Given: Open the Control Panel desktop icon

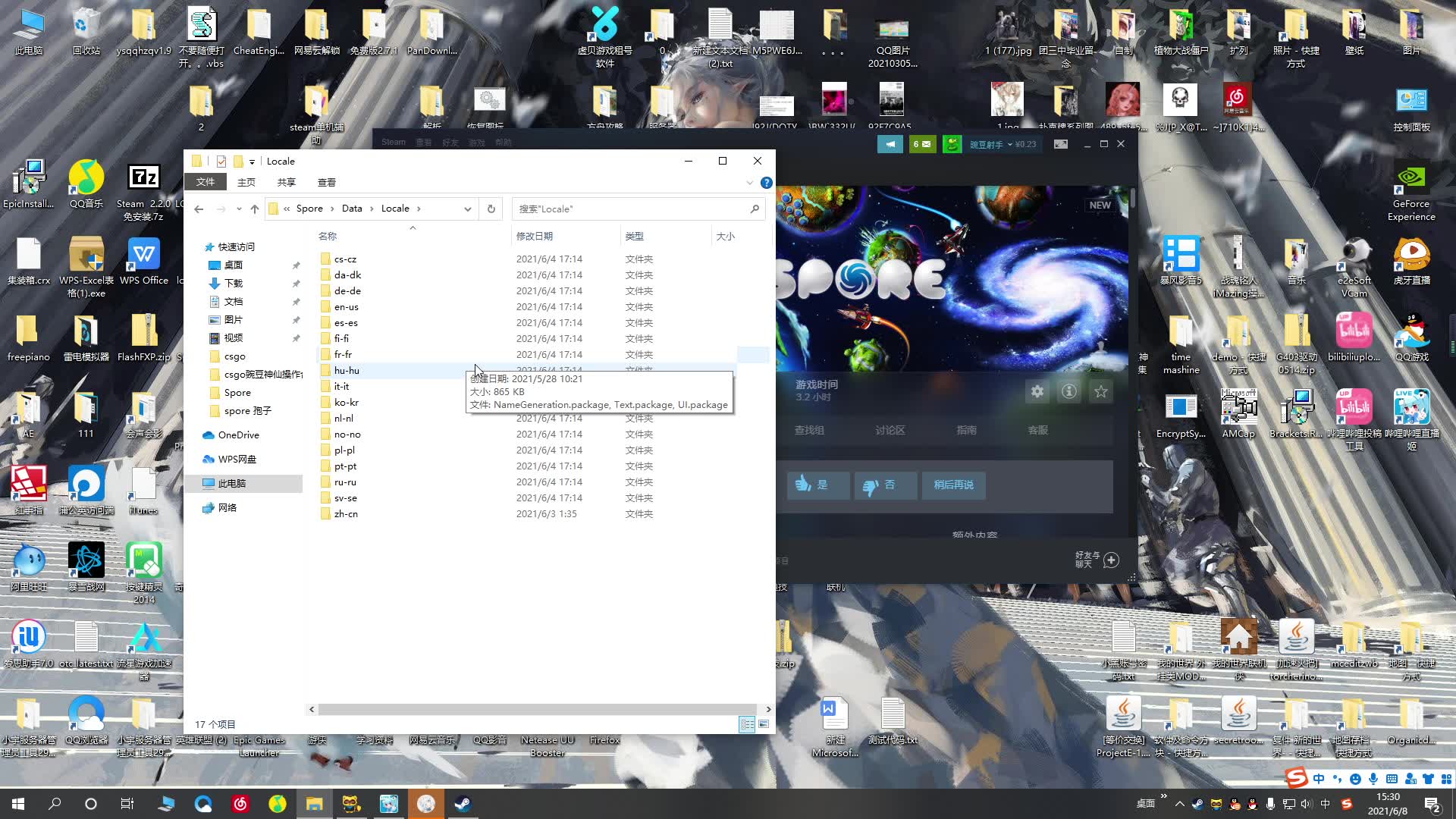Looking at the screenshot, I should coord(1411,109).
